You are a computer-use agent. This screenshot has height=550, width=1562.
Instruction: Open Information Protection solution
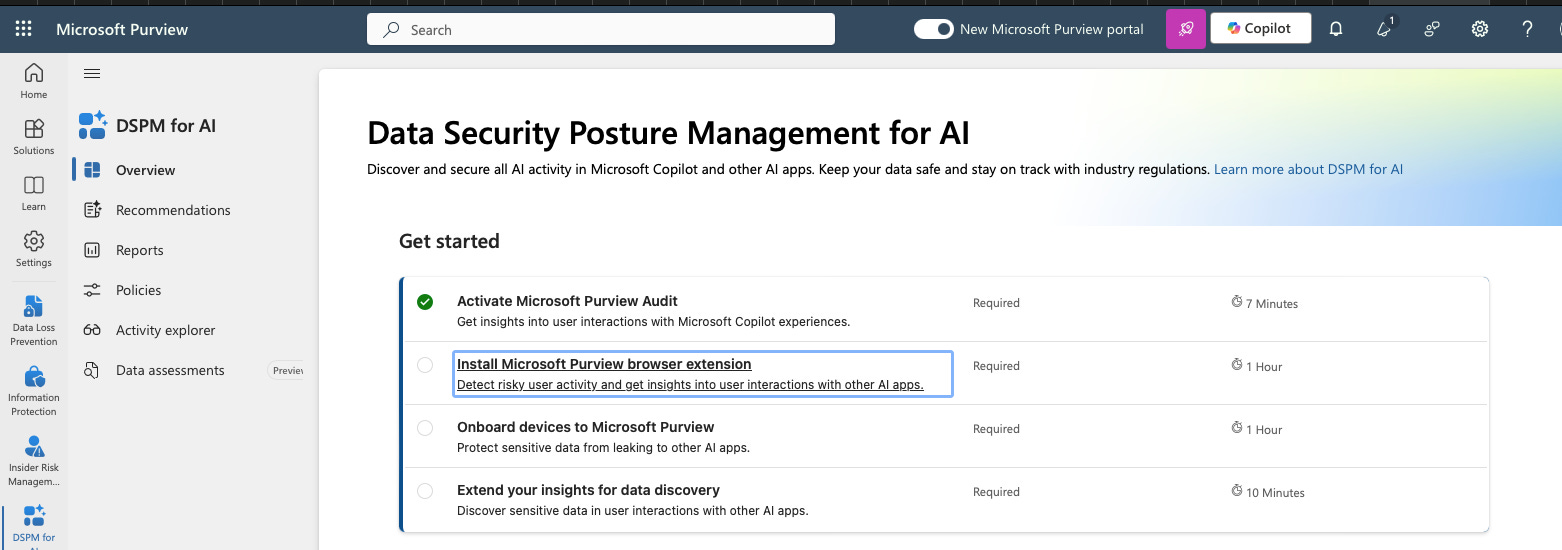click(34, 390)
